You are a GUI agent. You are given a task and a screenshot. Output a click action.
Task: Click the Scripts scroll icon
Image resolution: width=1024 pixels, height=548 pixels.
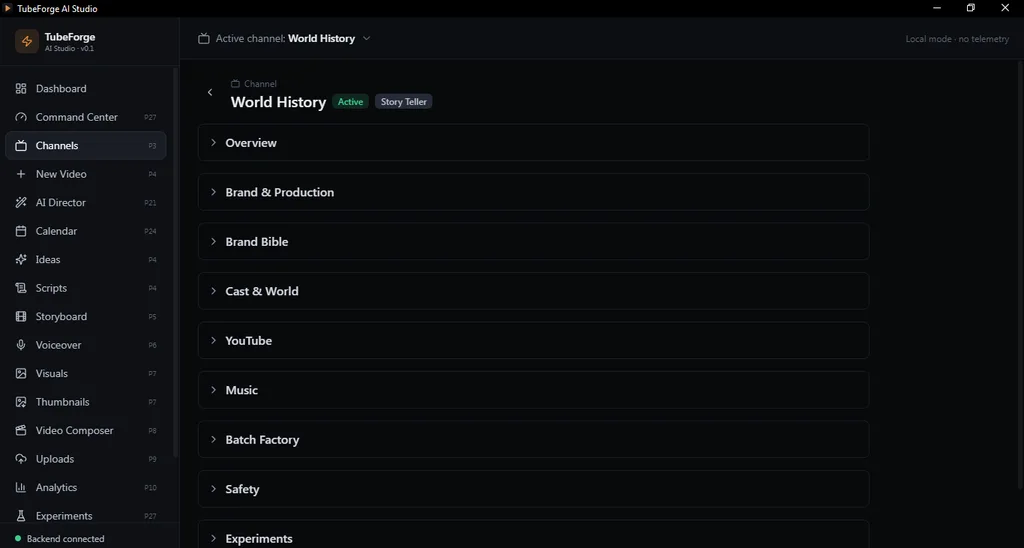click(x=21, y=288)
